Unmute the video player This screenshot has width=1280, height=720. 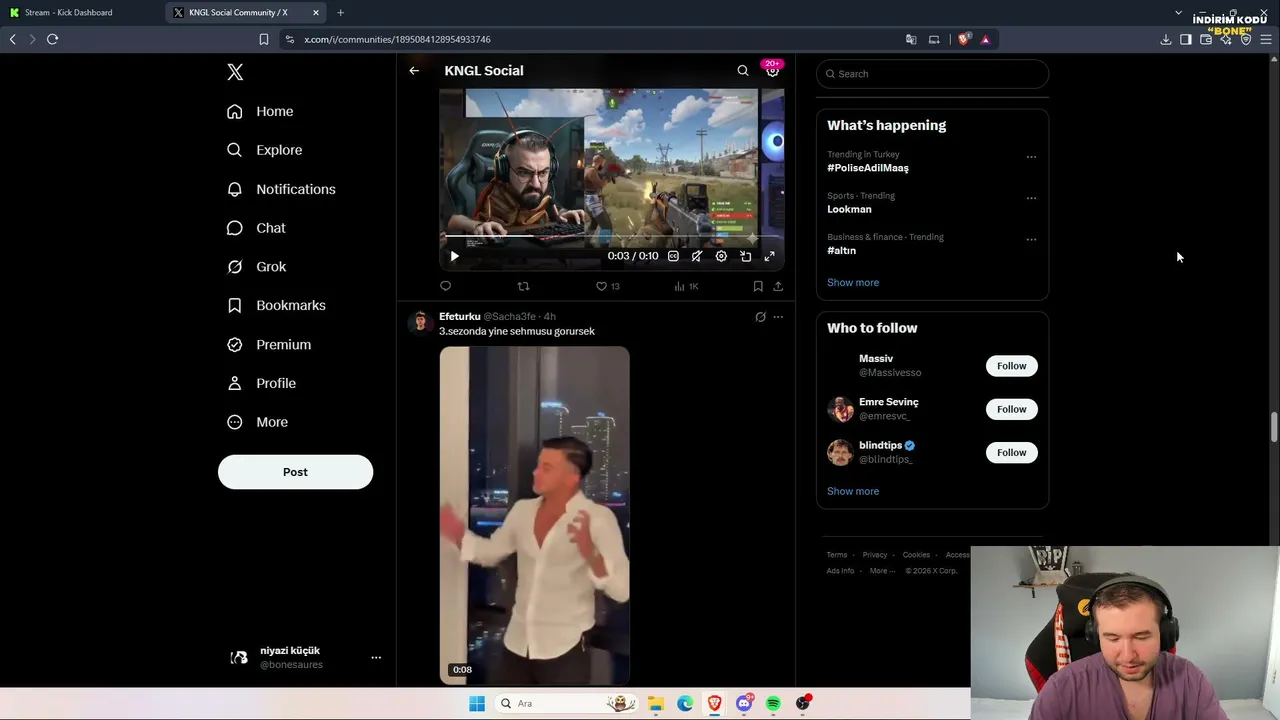[x=697, y=256]
